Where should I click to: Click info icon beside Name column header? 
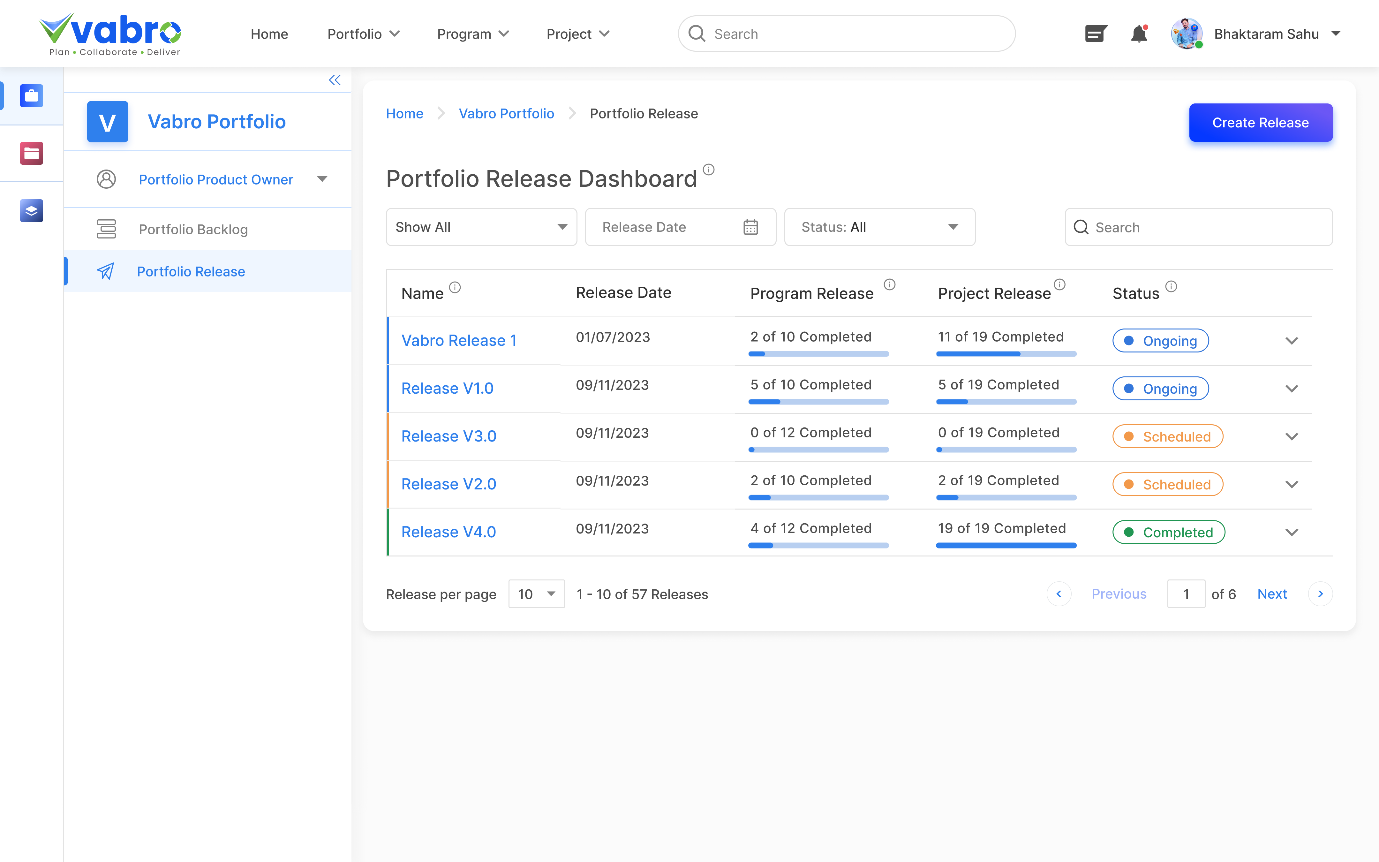(455, 287)
